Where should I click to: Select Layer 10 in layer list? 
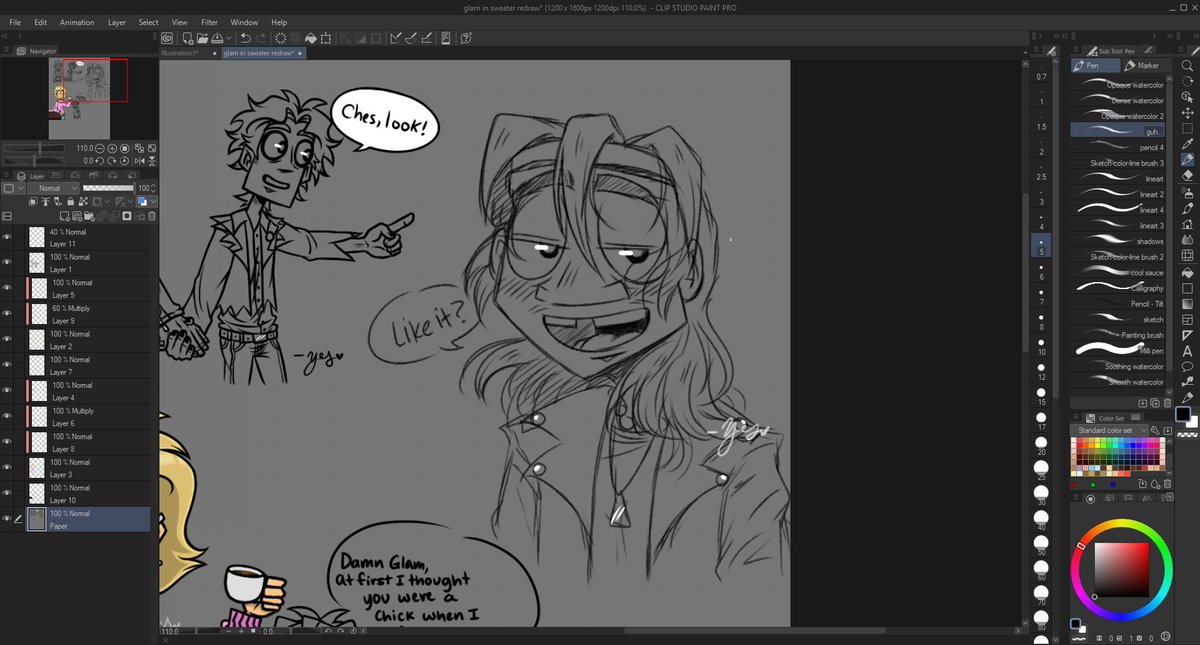[76, 494]
